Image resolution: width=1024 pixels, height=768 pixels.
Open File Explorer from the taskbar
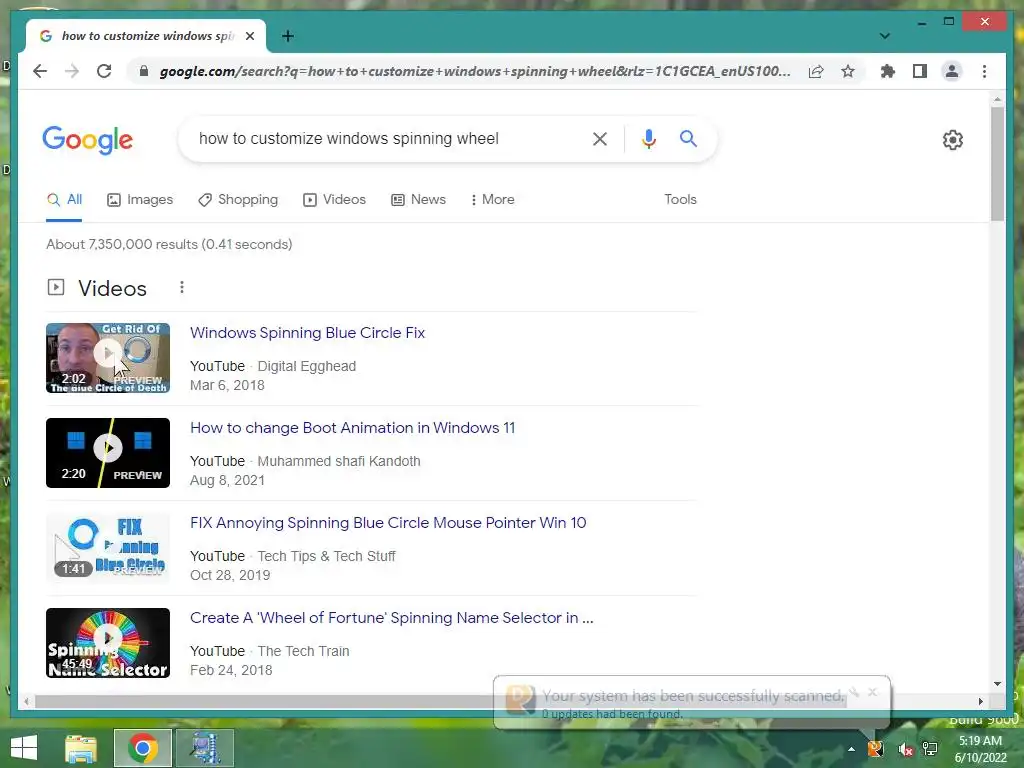click(x=81, y=748)
